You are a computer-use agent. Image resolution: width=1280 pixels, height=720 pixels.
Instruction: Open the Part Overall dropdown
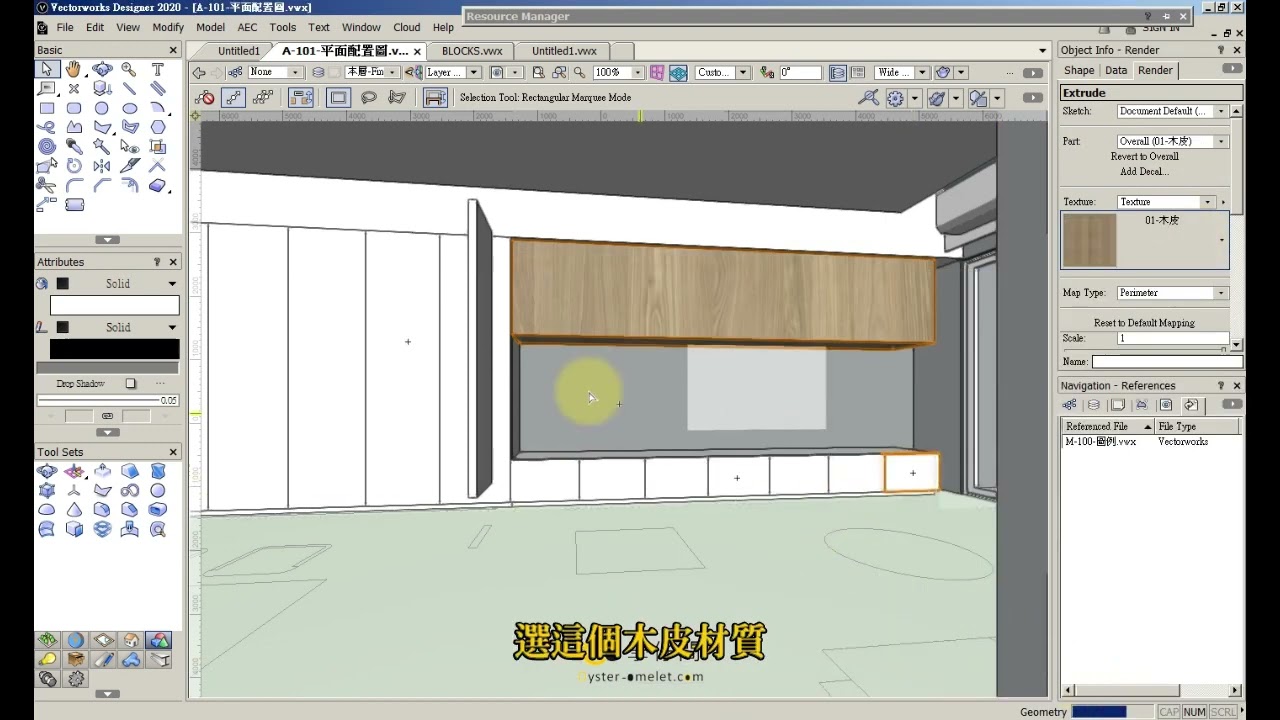point(1172,141)
